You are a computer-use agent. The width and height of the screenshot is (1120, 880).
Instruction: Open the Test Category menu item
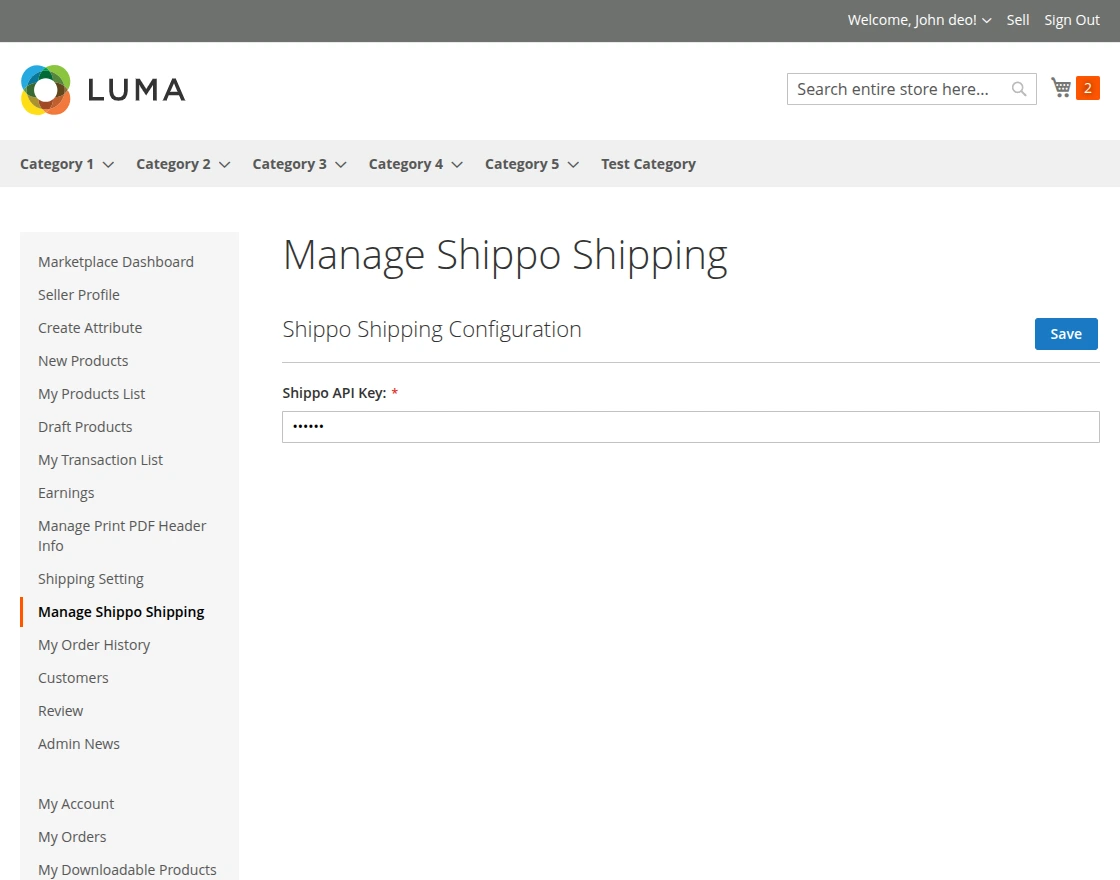pyautogui.click(x=649, y=164)
